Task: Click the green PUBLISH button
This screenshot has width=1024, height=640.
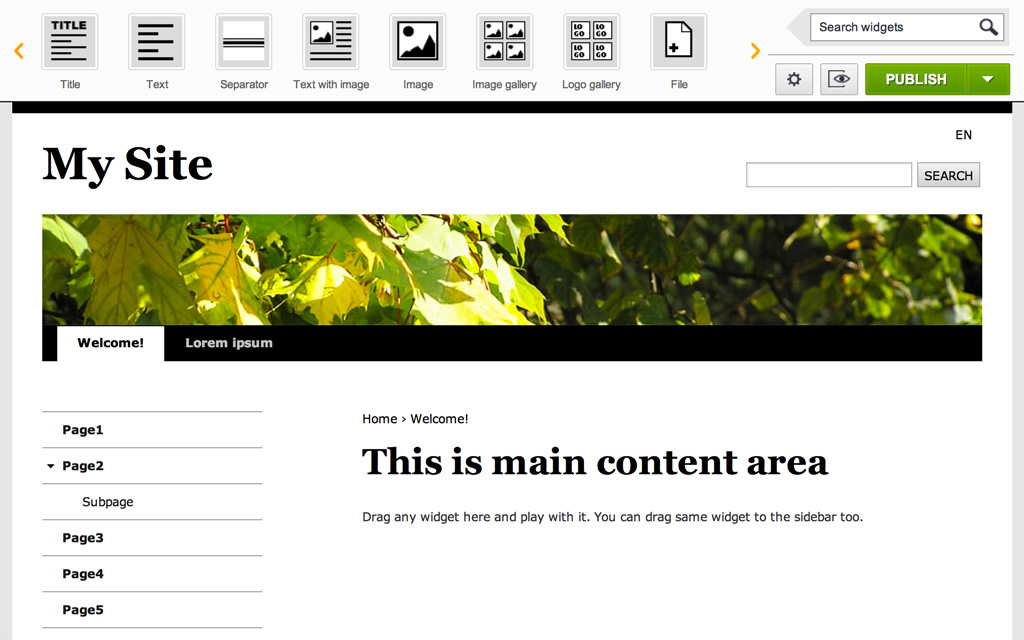Action: coord(915,79)
